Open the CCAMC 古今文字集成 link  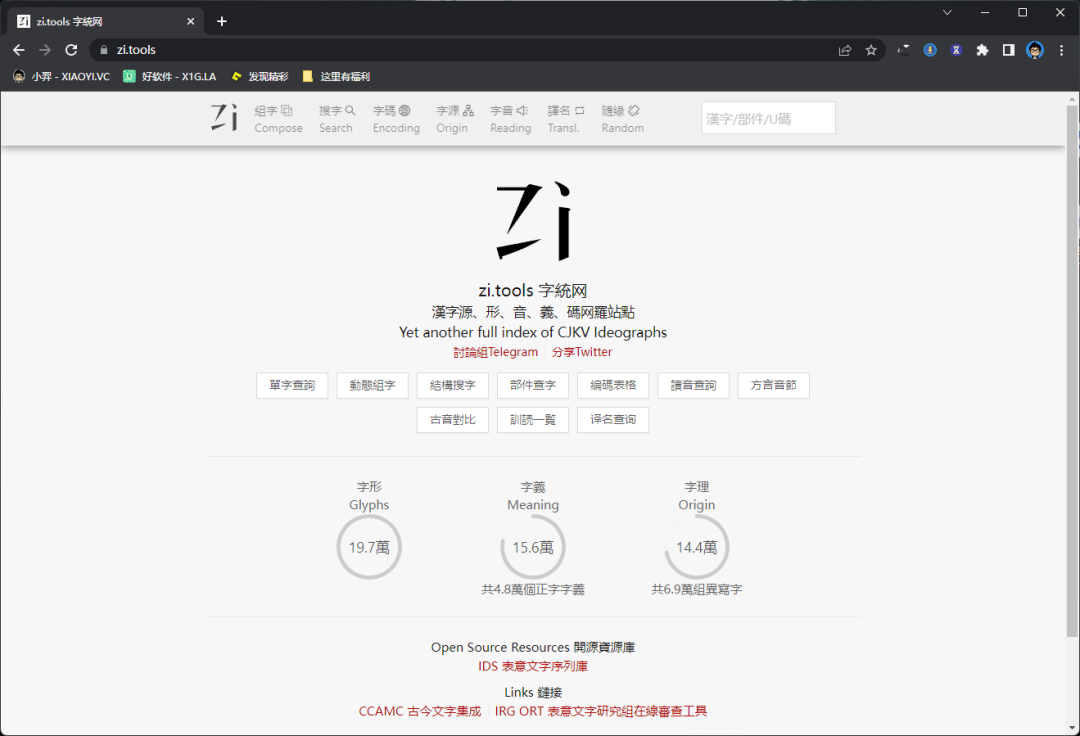click(x=419, y=711)
